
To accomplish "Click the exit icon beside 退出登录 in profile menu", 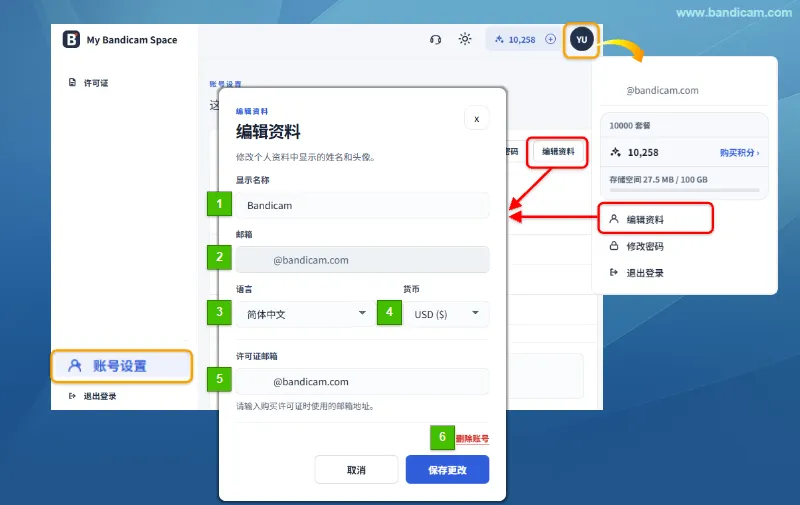I will [x=614, y=272].
